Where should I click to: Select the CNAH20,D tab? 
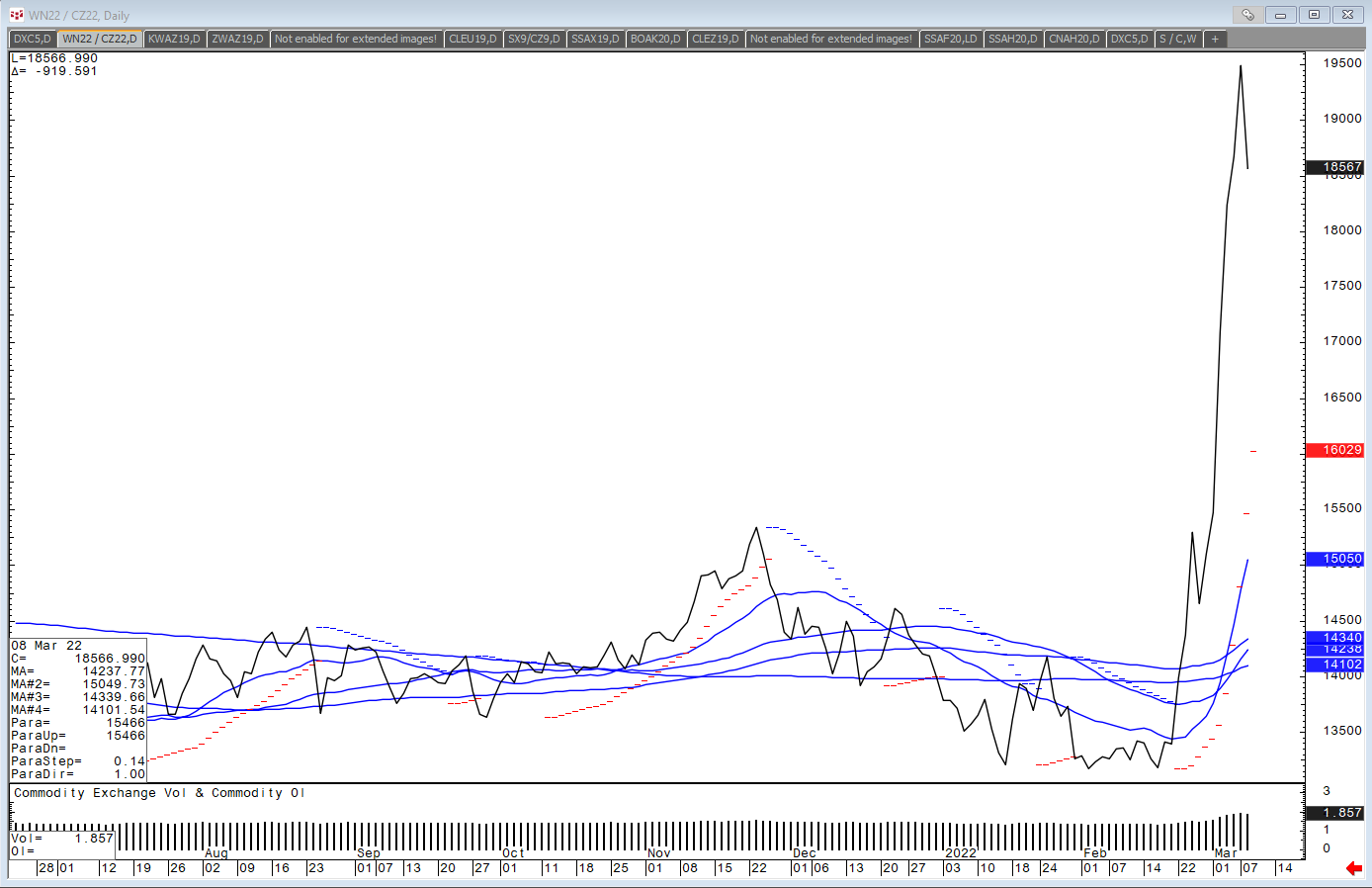coord(1074,39)
